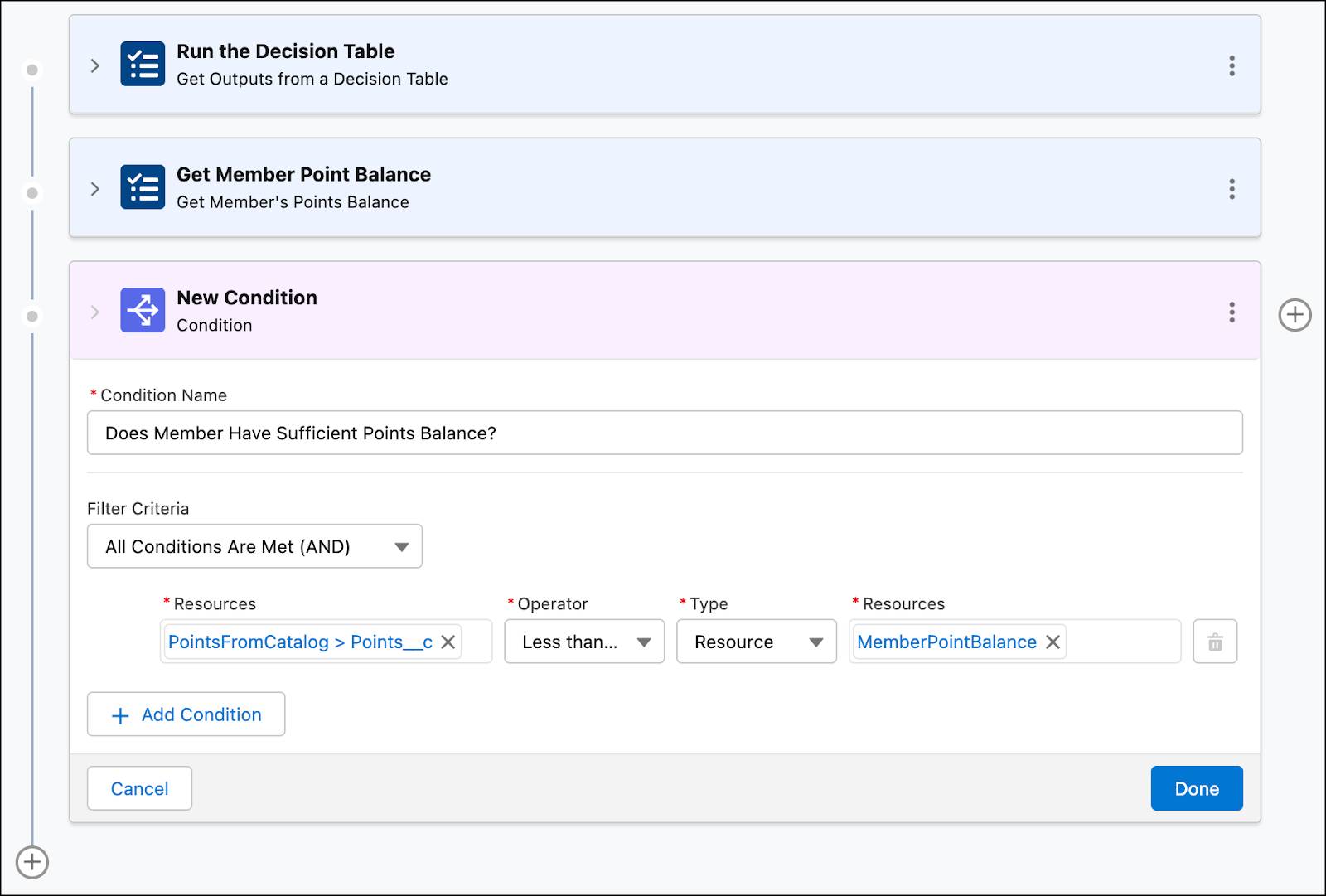The width and height of the screenshot is (1326, 896).
Task: Click the MemberPointBalance pill text
Action: pos(946,642)
